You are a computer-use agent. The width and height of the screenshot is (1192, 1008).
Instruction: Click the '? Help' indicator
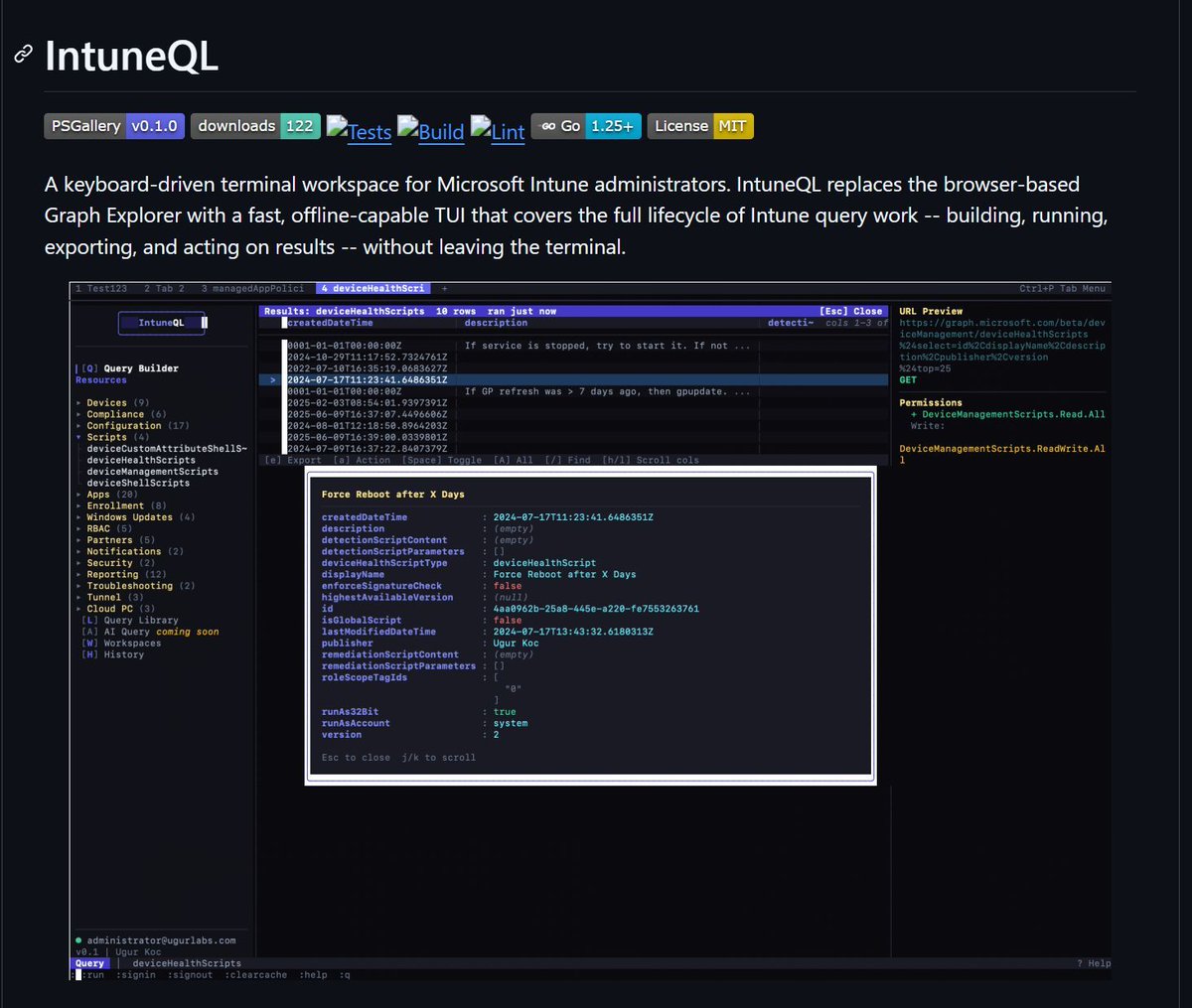tap(1094, 963)
